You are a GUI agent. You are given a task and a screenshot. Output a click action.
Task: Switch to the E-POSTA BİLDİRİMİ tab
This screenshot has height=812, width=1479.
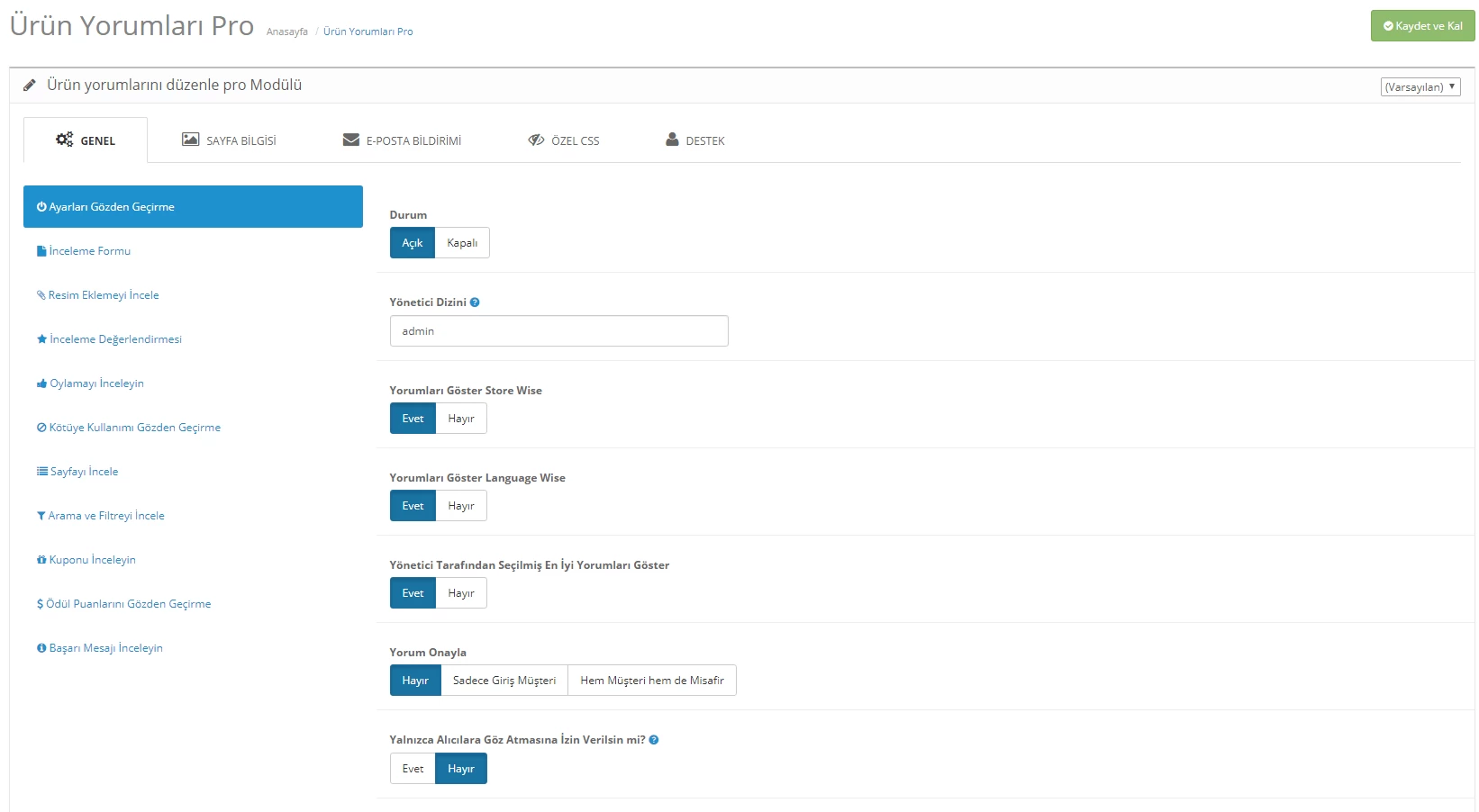point(402,140)
